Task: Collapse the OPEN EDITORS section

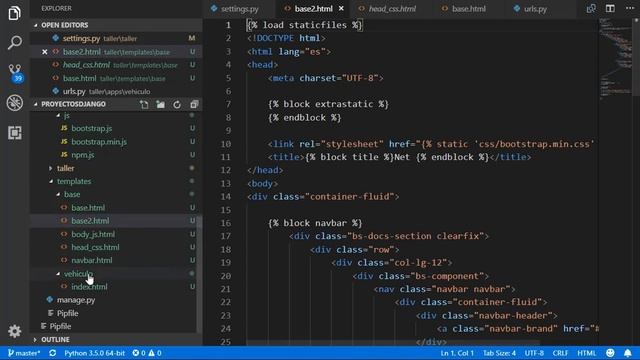Action: tap(116, 25)
